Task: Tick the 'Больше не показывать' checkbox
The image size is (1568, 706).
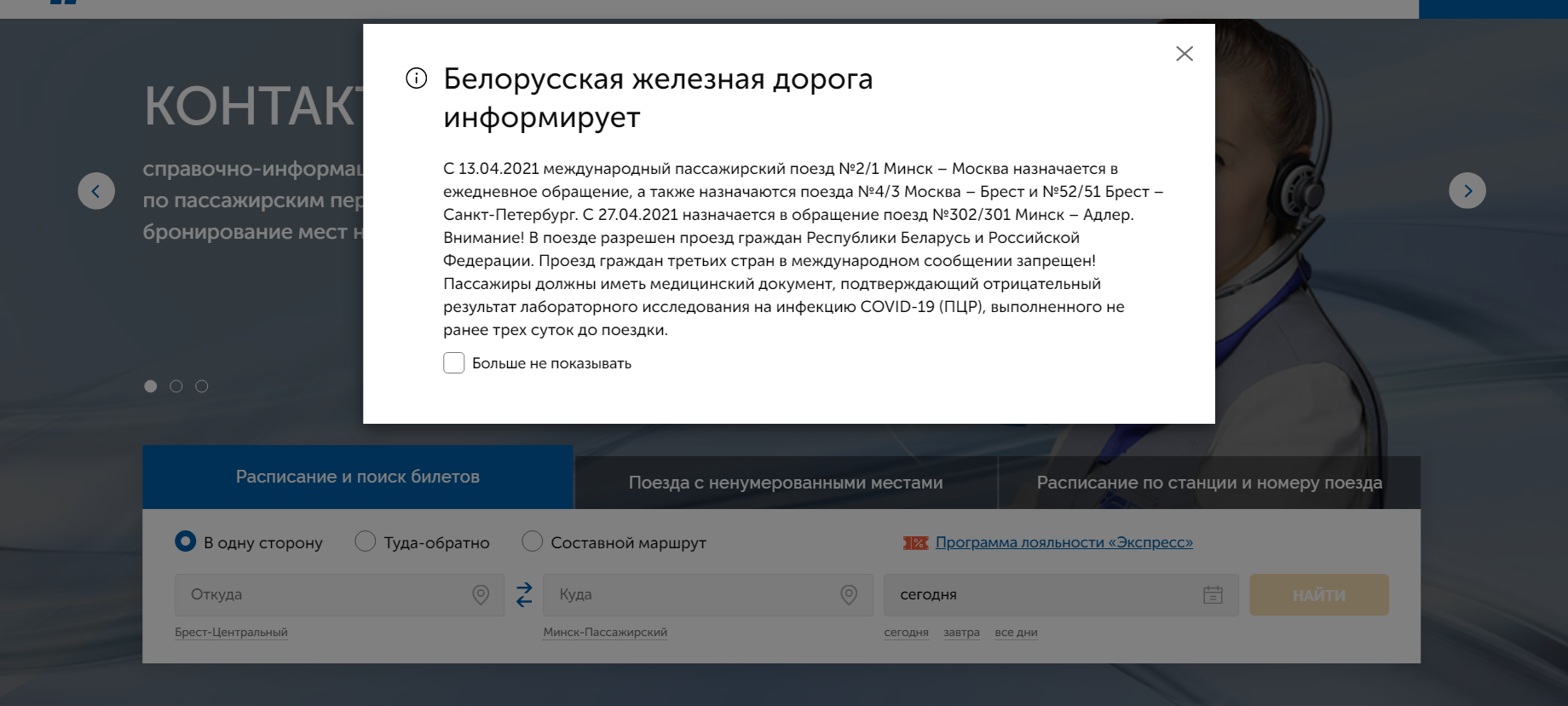Action: pos(454,363)
